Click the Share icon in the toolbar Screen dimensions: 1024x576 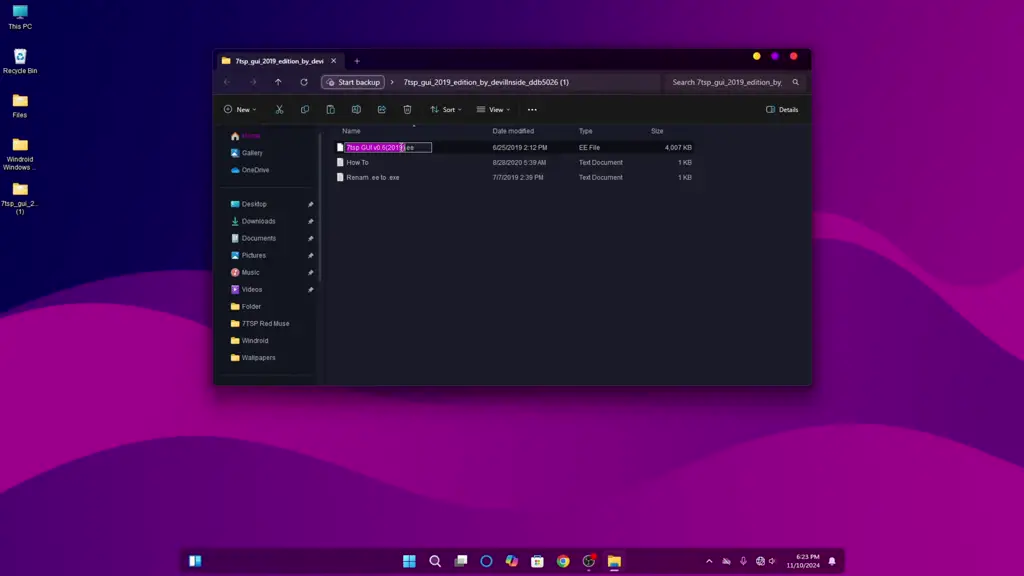coord(381,109)
